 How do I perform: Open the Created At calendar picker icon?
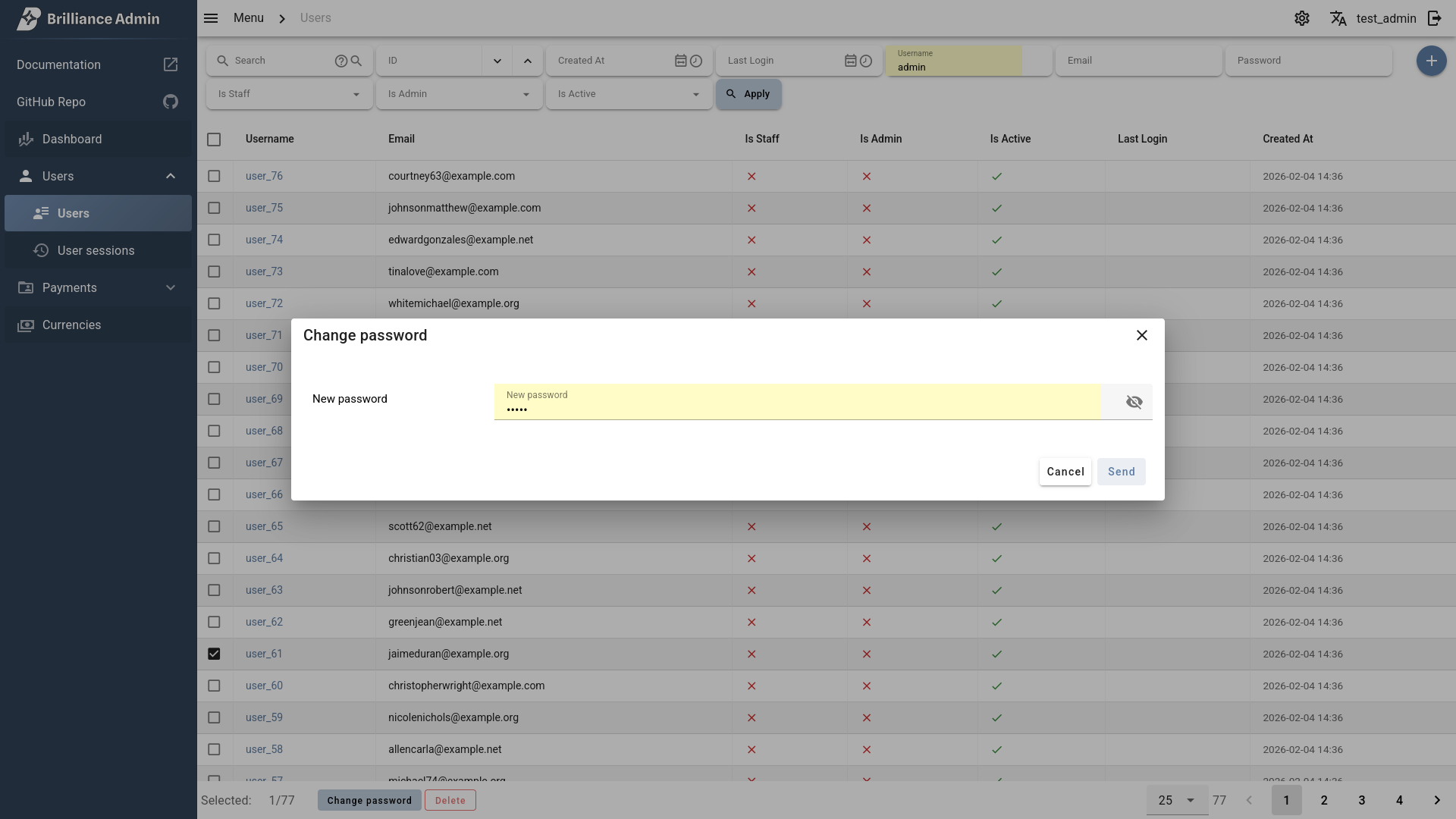pos(680,61)
